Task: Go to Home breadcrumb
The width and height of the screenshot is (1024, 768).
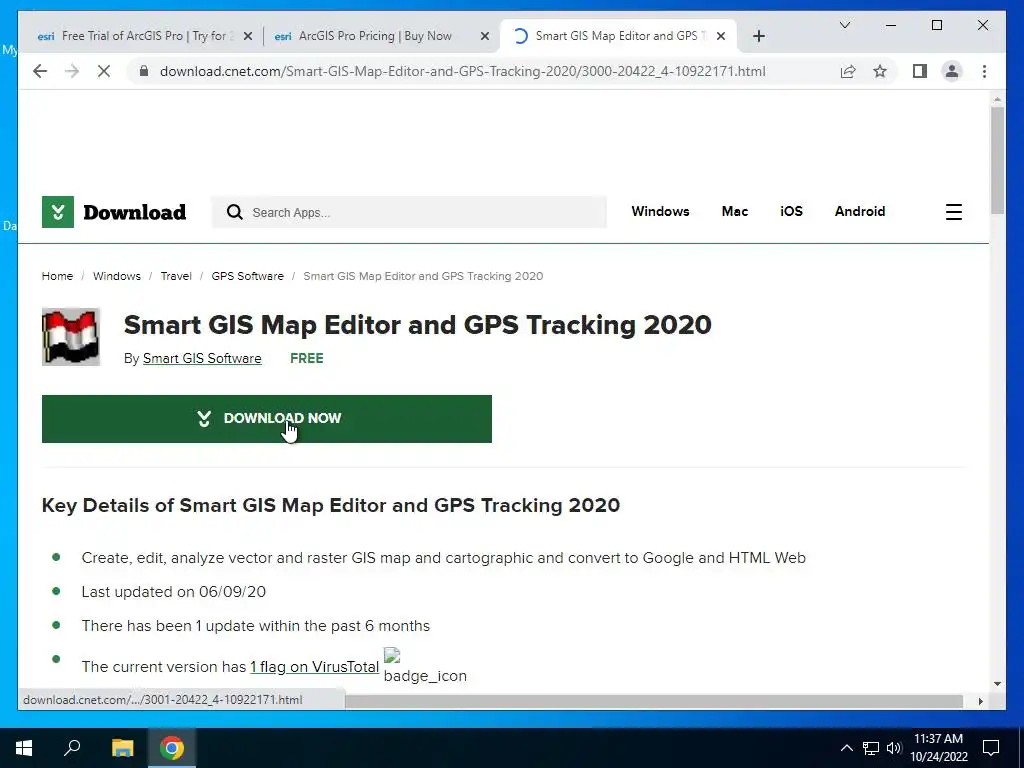Action: (57, 276)
